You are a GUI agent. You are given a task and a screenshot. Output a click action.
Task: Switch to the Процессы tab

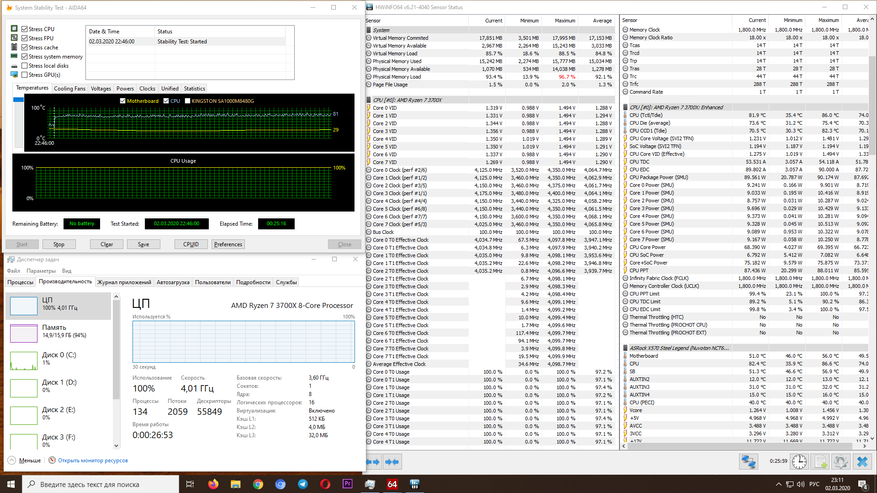pyautogui.click(x=20, y=282)
